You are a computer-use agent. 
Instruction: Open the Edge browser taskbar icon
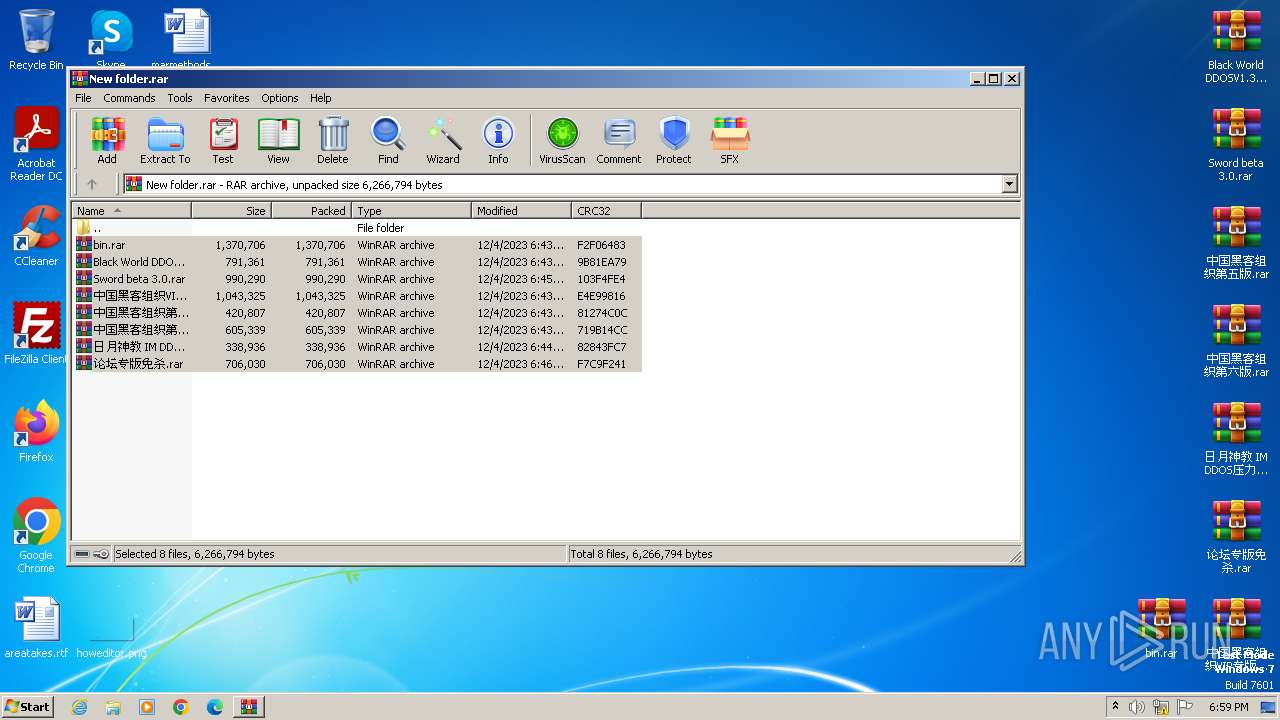point(215,707)
